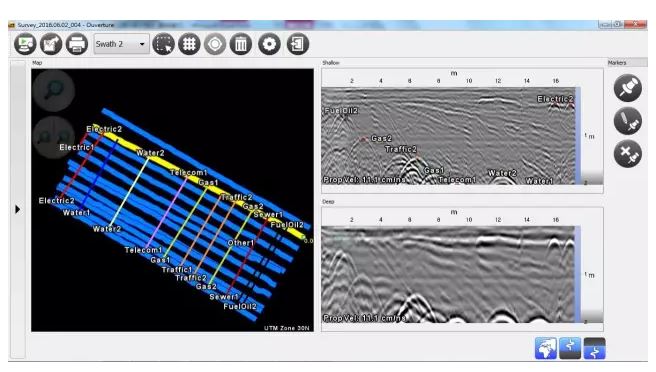
Task: Click the delete marker X button
Action: [x=628, y=154]
